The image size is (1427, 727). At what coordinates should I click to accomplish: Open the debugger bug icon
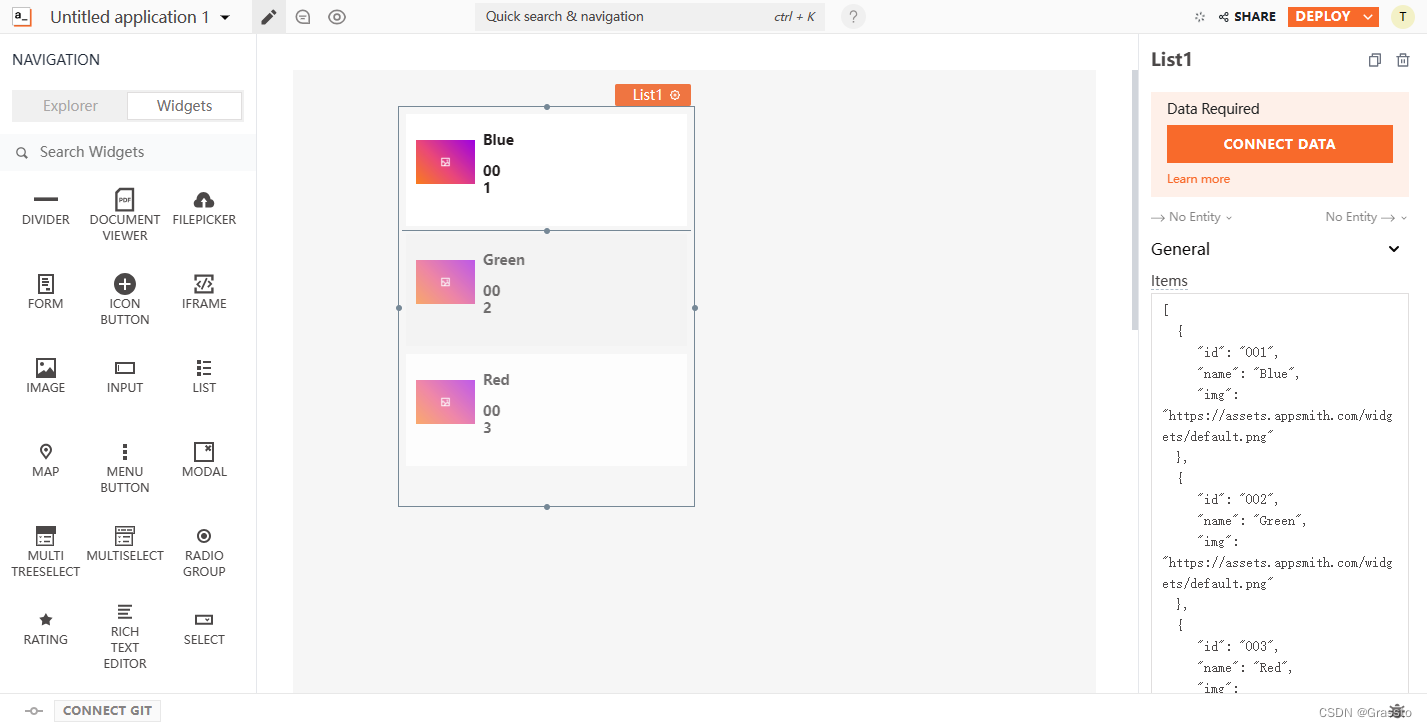tap(1398, 711)
